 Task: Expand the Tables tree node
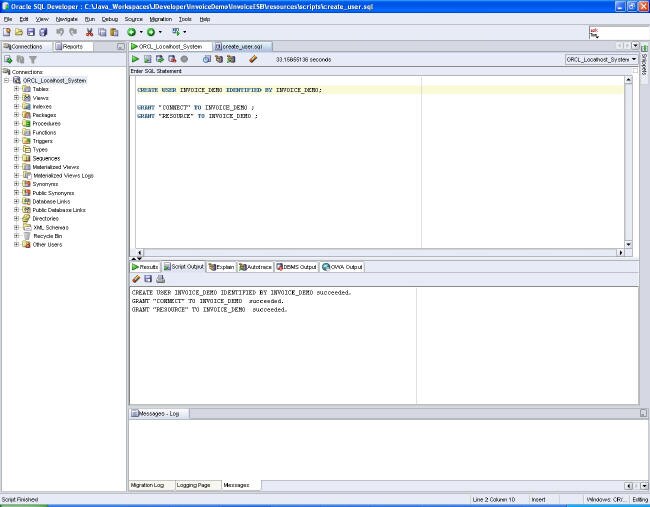(16, 89)
